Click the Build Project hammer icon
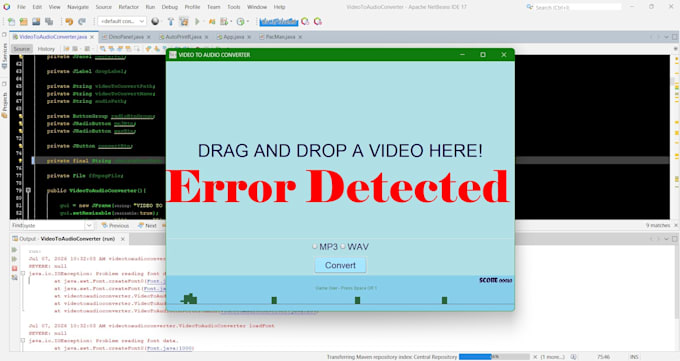 (171, 21)
